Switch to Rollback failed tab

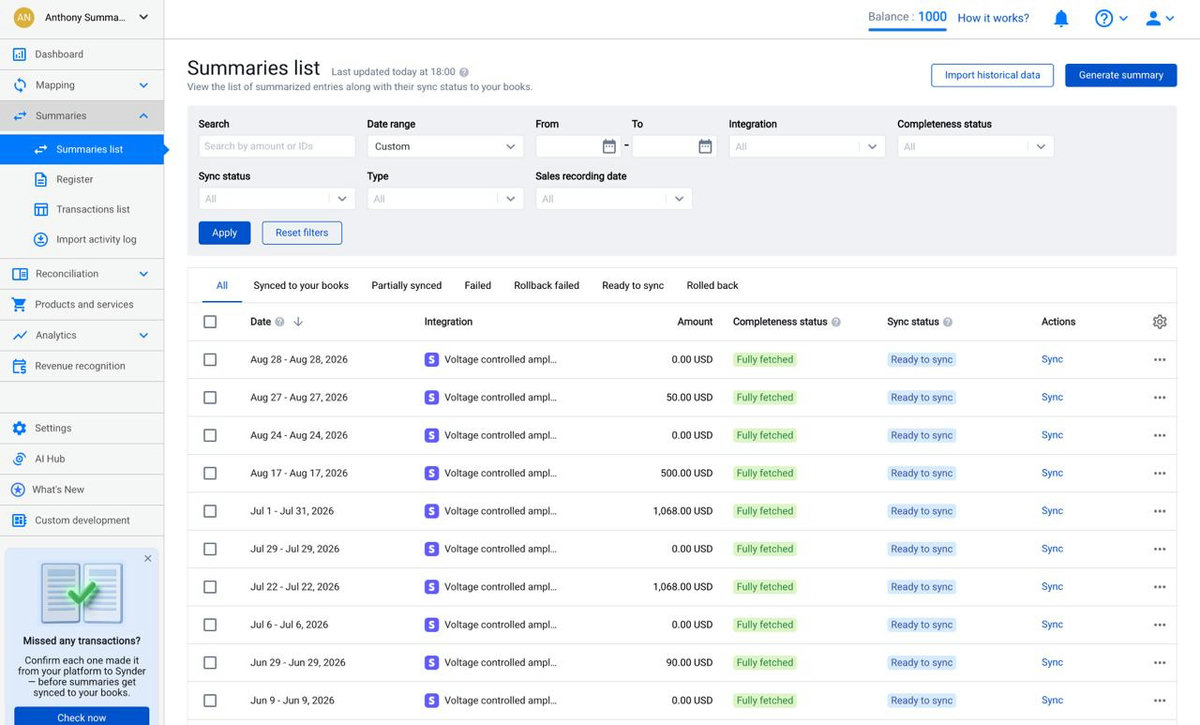click(x=547, y=286)
